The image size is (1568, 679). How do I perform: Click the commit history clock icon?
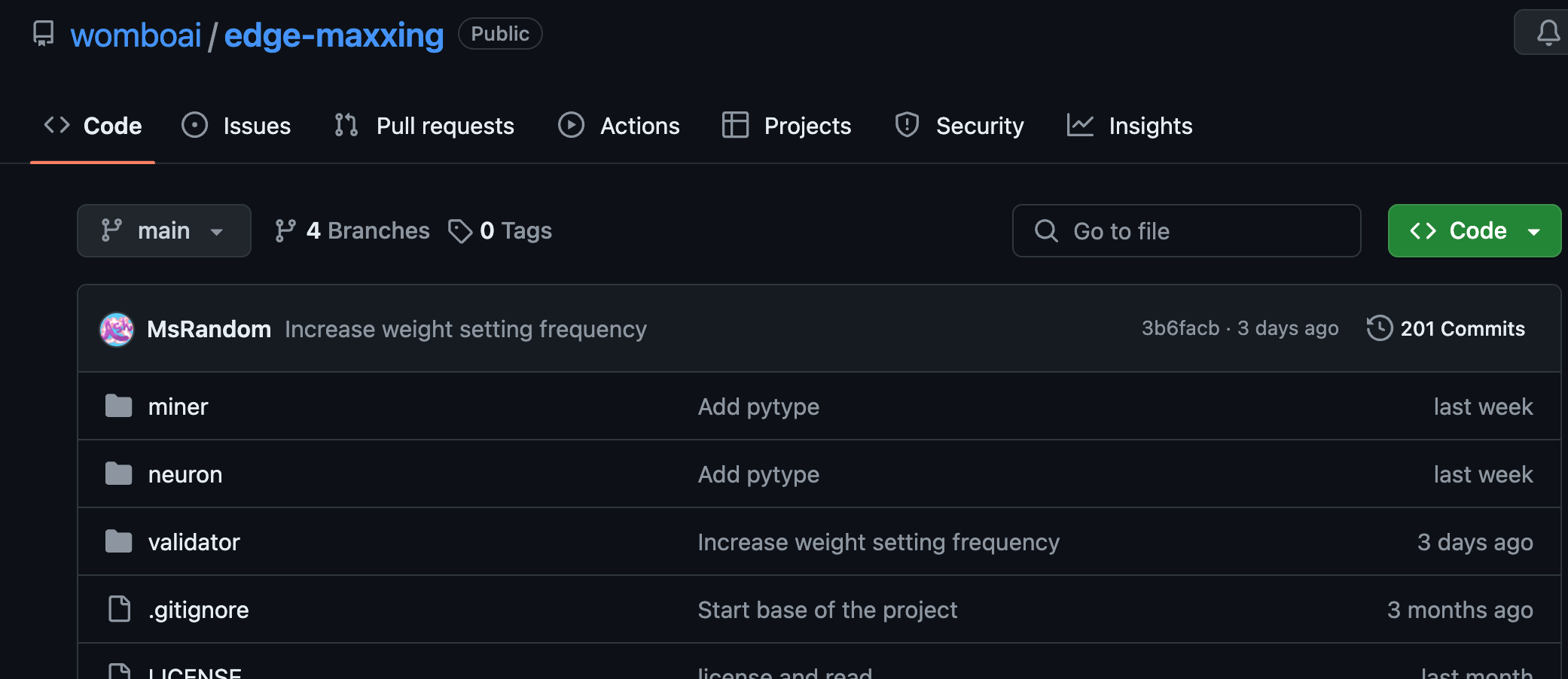pyautogui.click(x=1379, y=328)
